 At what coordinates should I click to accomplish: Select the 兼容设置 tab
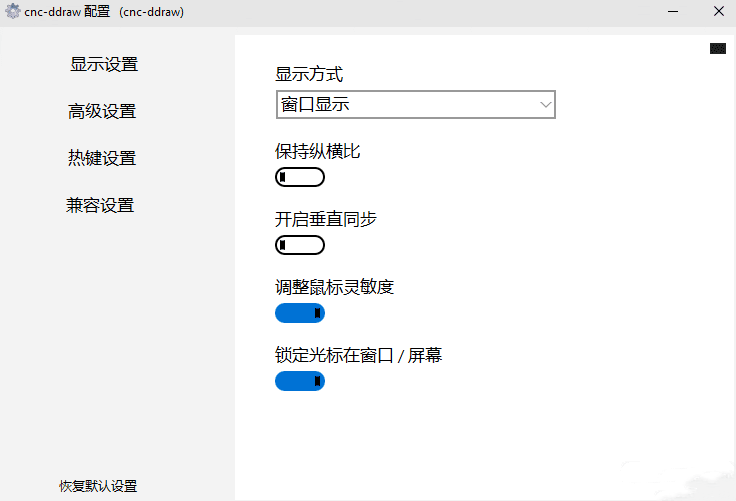coord(100,205)
